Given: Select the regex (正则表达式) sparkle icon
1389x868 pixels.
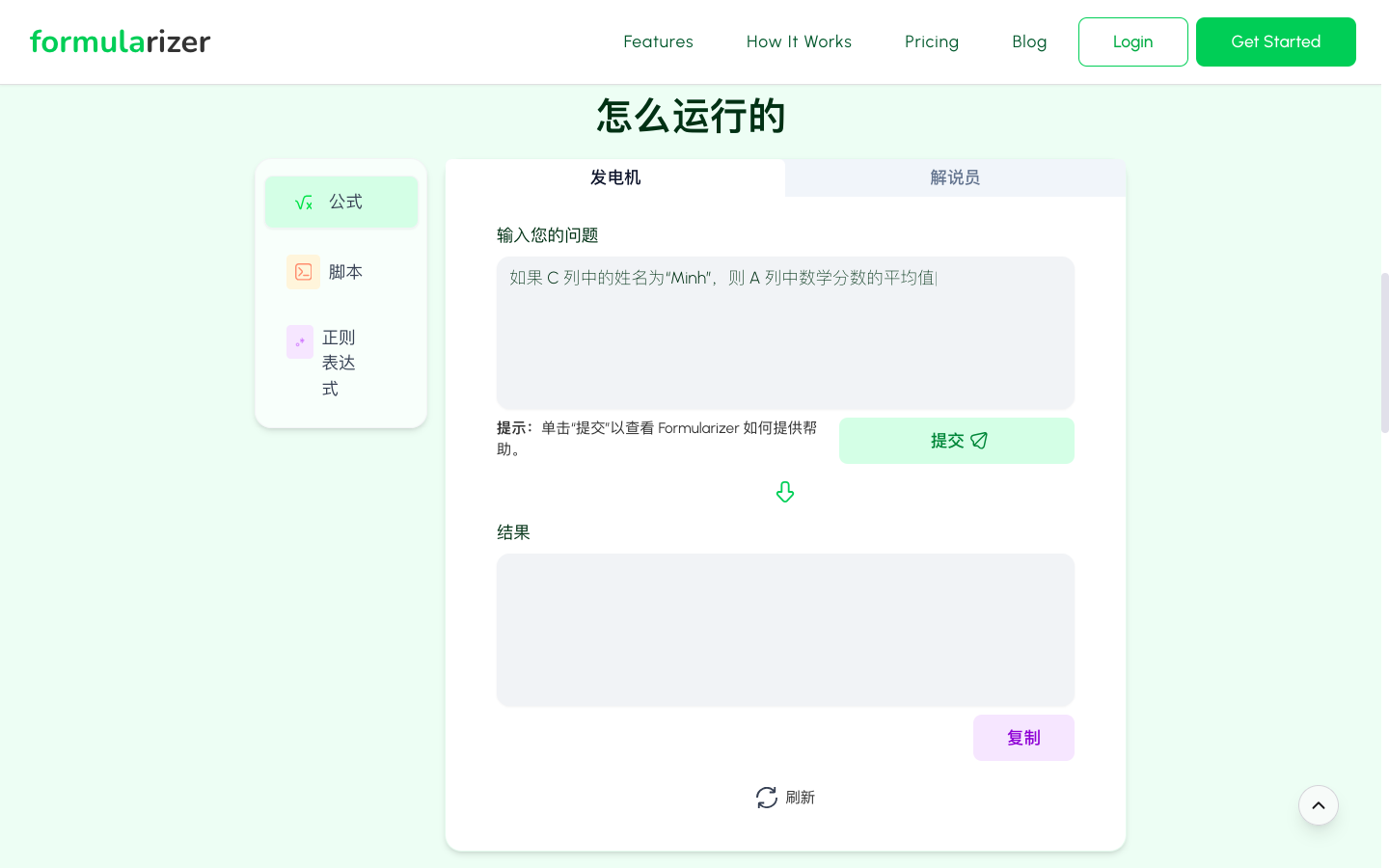Looking at the screenshot, I should pyautogui.click(x=300, y=341).
